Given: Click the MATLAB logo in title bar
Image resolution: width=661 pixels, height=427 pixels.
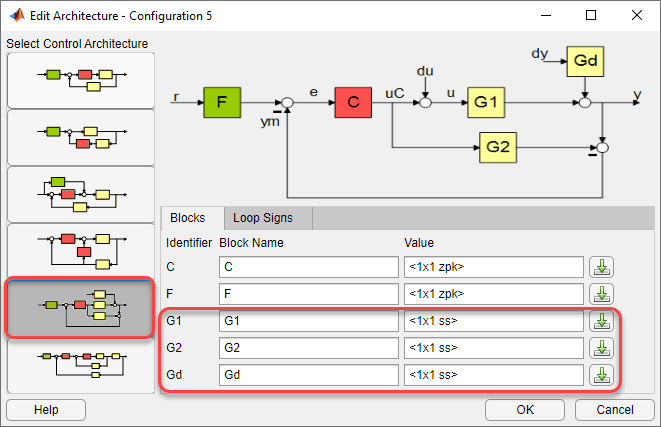Looking at the screenshot, I should coord(17,16).
